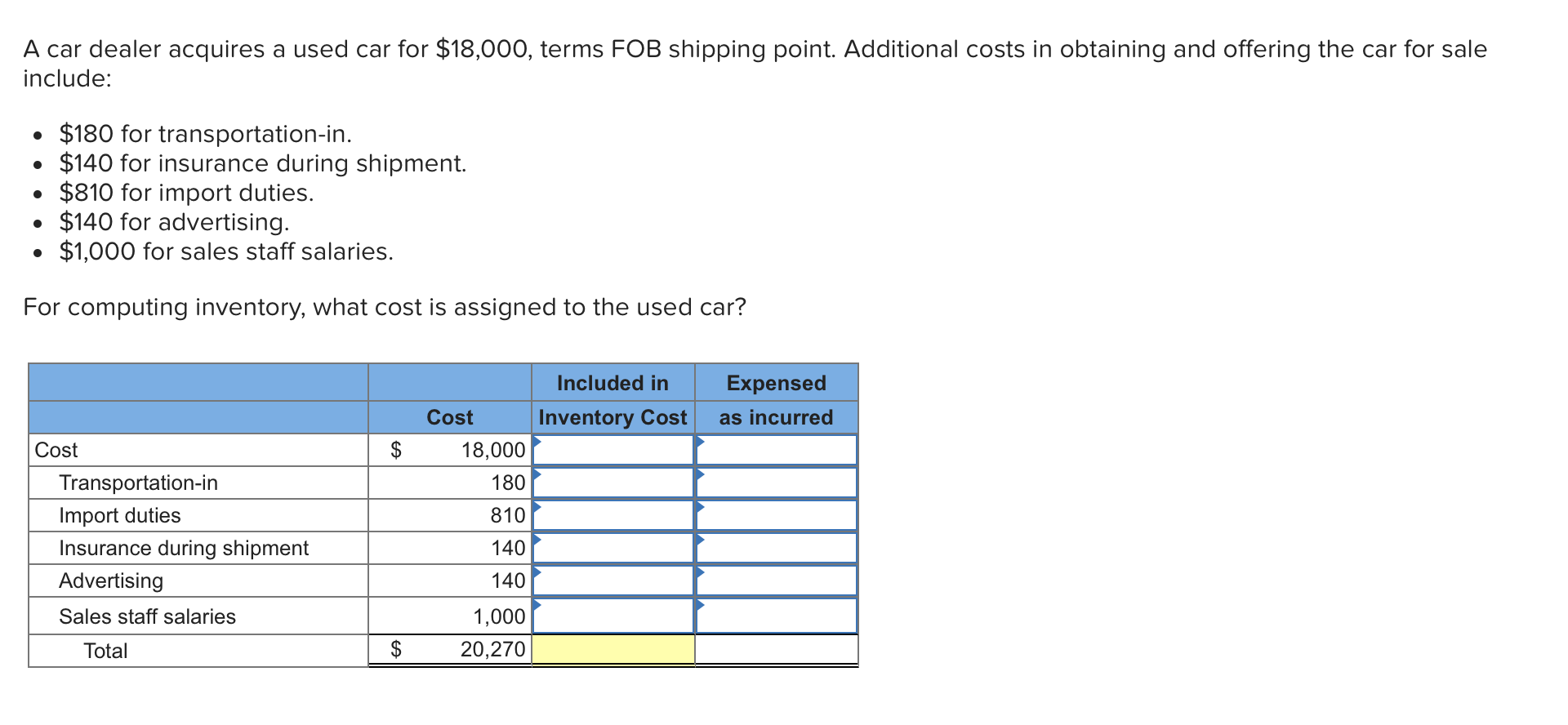Click the Included in Inventory Cost header
Image resolution: width=1568 pixels, height=725 pixels.
click(612, 400)
